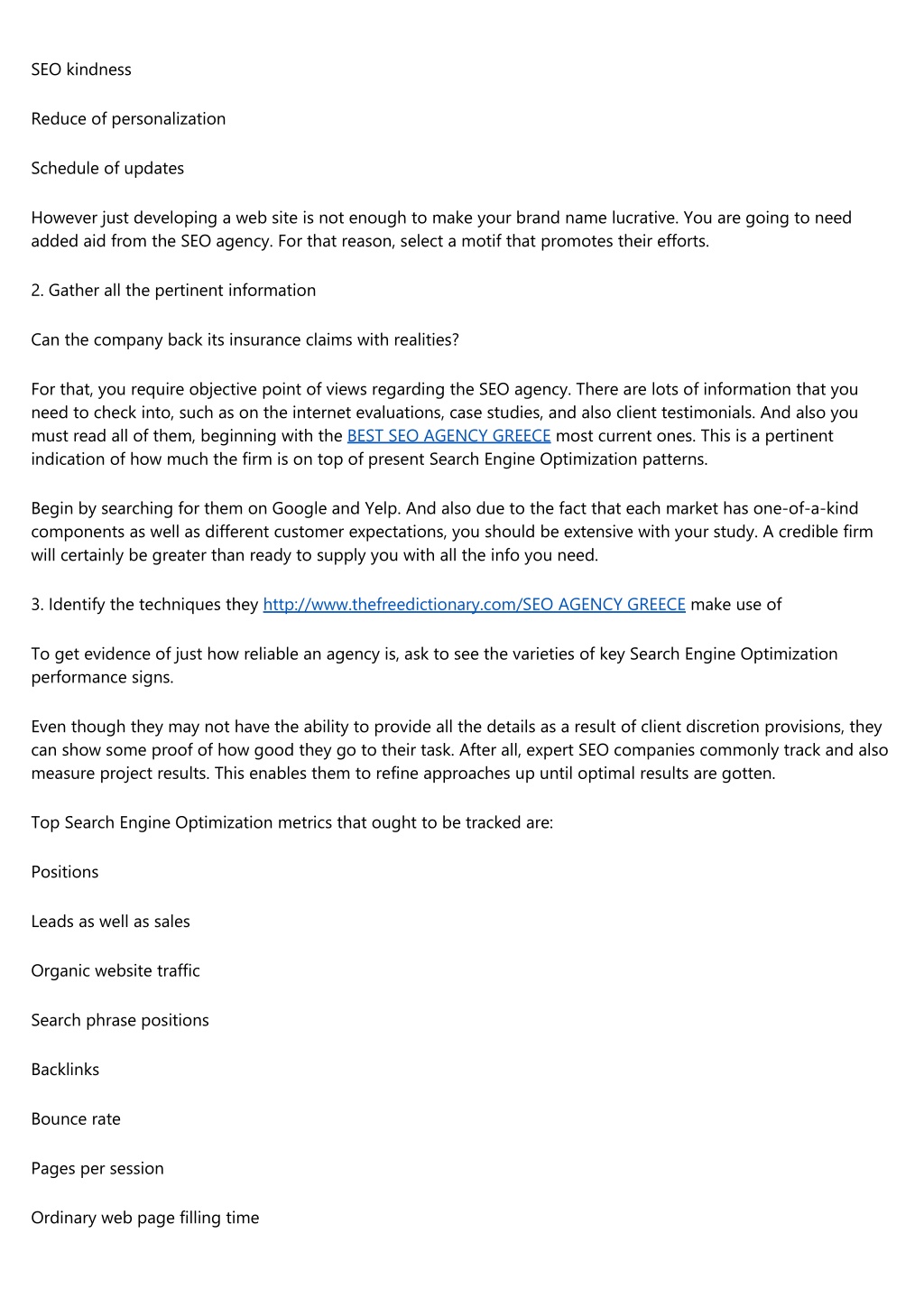Click paragraph starting 'Even though they may not'
The height and width of the screenshot is (1308, 924).
coord(459,750)
